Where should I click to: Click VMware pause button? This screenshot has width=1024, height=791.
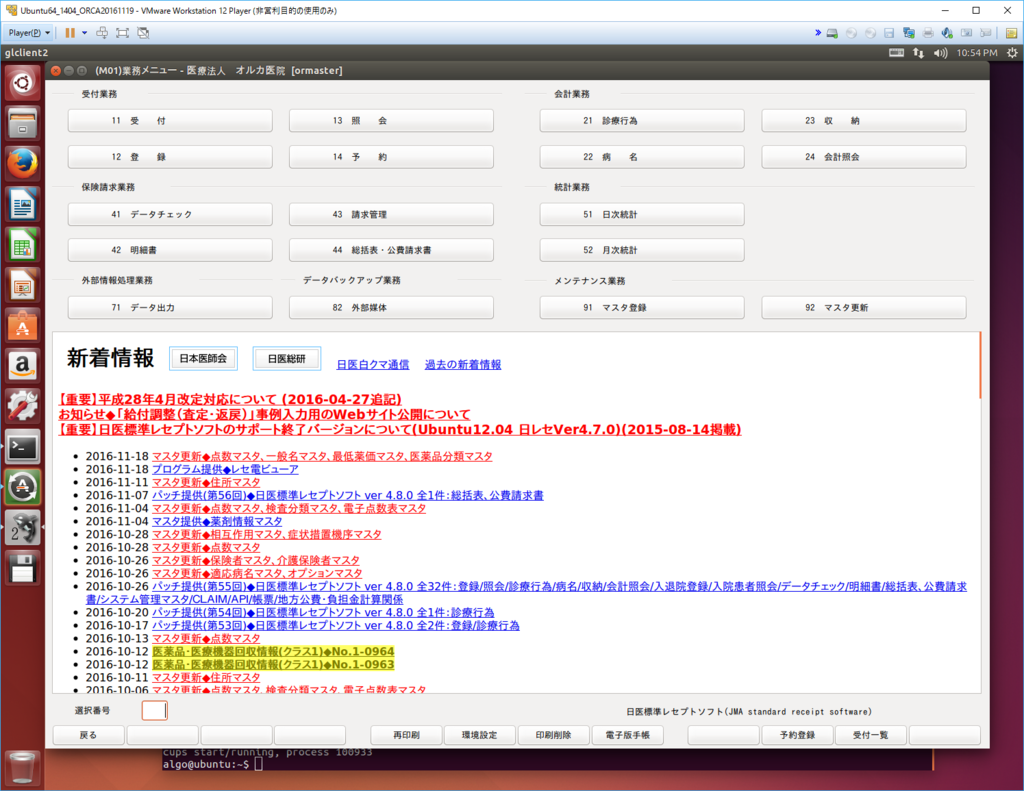(x=70, y=33)
